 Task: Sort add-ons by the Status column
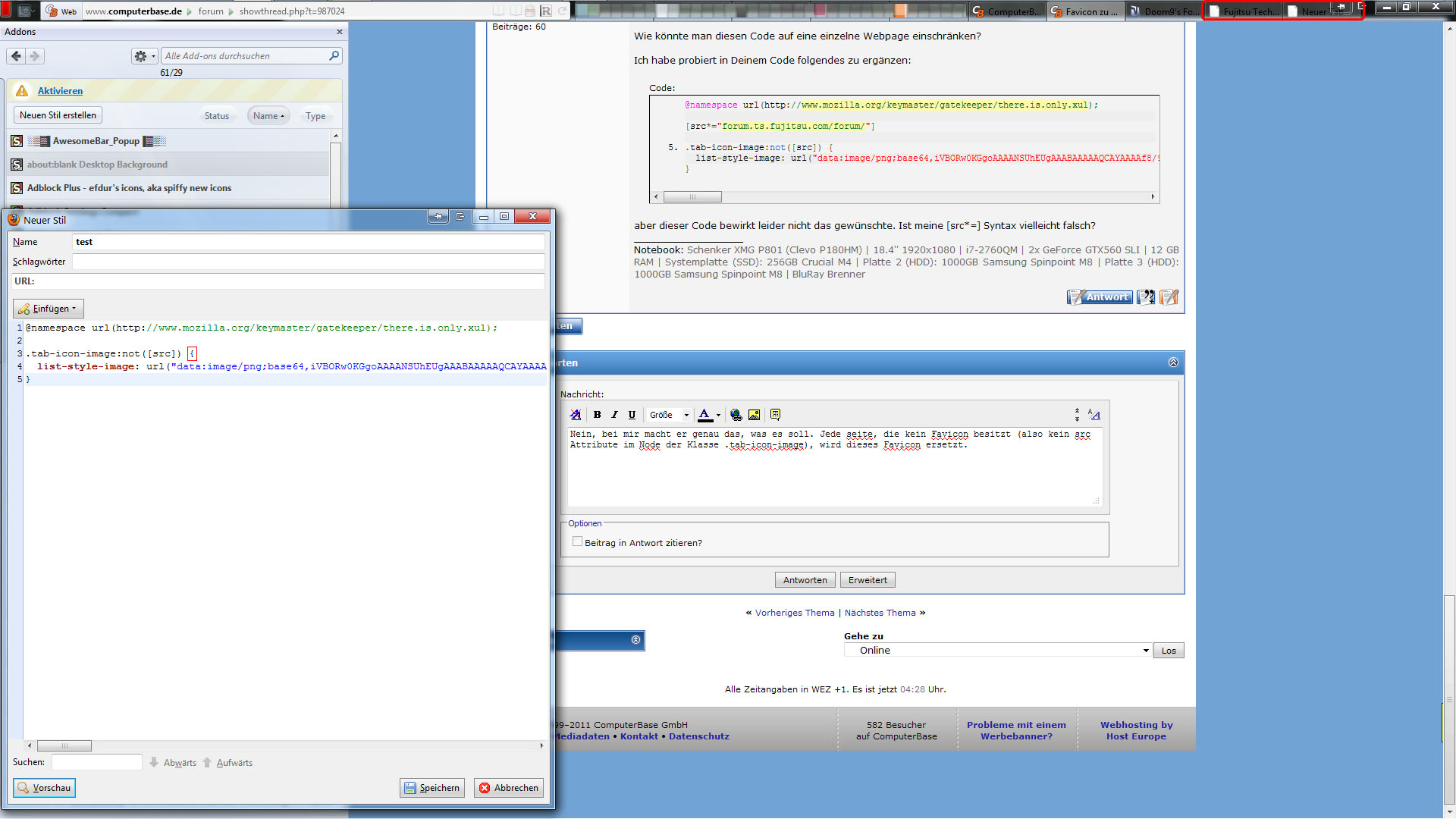point(216,116)
